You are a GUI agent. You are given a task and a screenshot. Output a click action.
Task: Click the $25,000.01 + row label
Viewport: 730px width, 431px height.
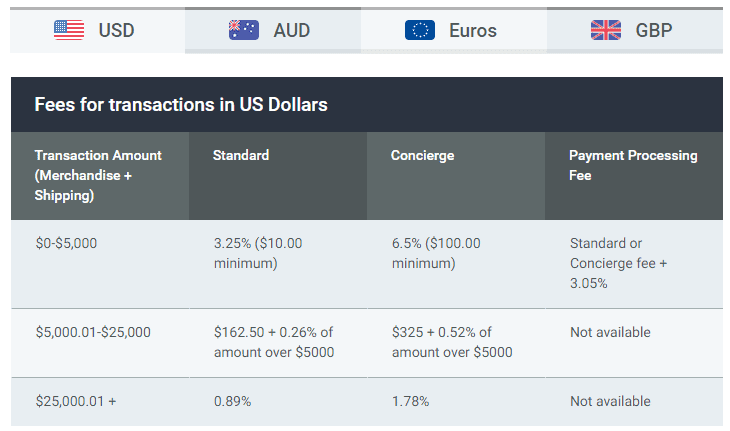[76, 401]
